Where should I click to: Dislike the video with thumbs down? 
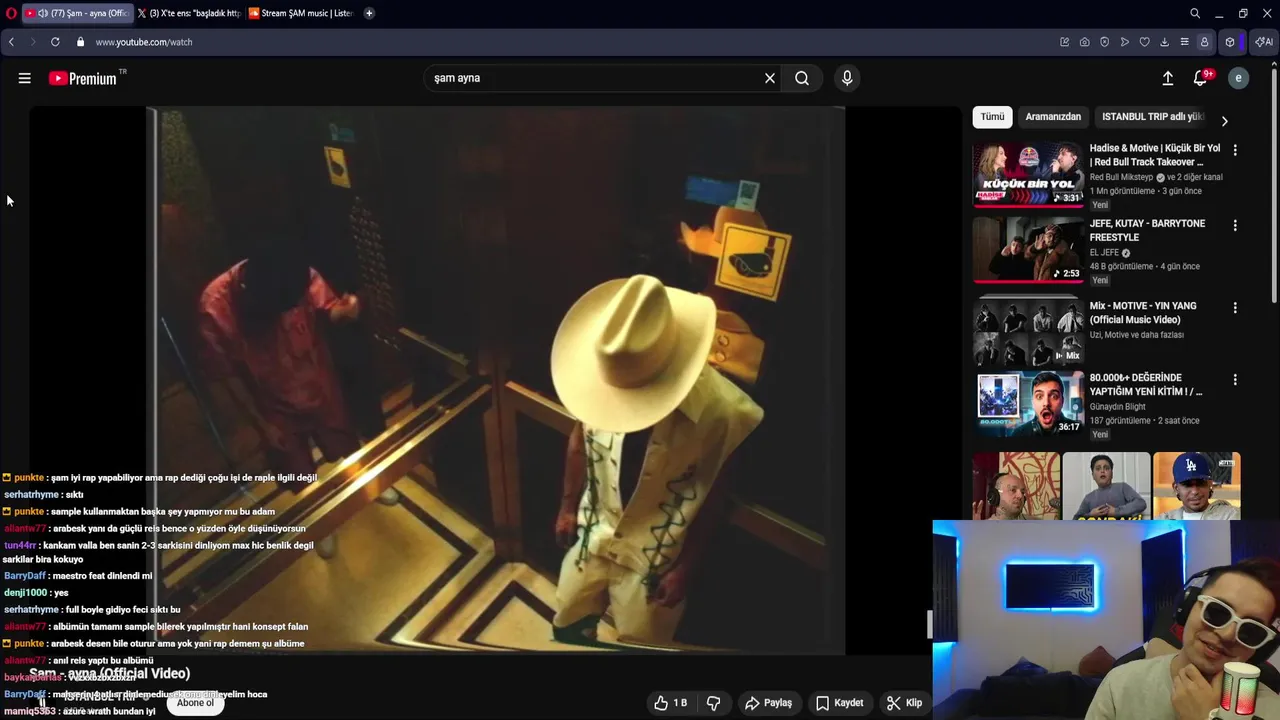713,703
